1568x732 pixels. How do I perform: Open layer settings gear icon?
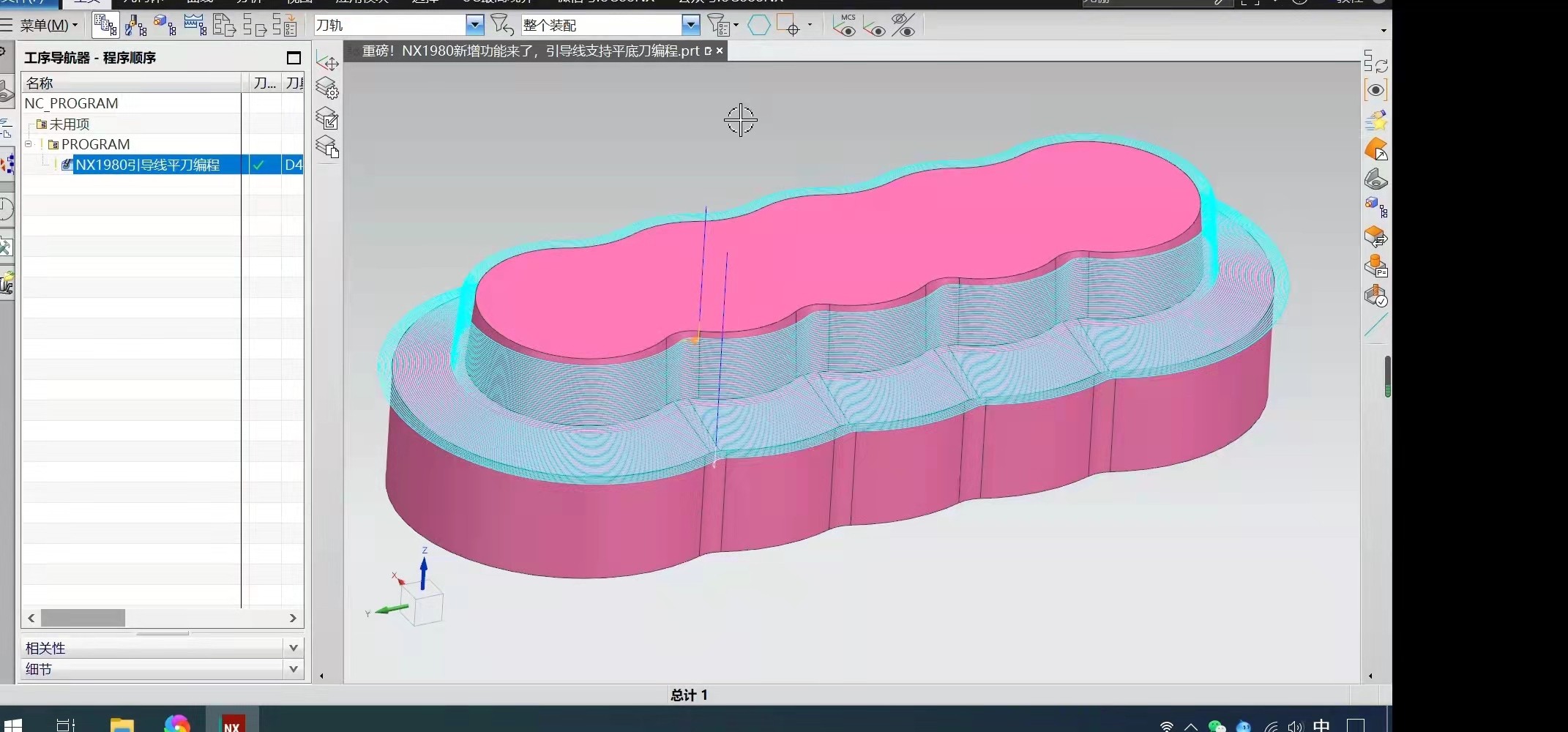327,89
